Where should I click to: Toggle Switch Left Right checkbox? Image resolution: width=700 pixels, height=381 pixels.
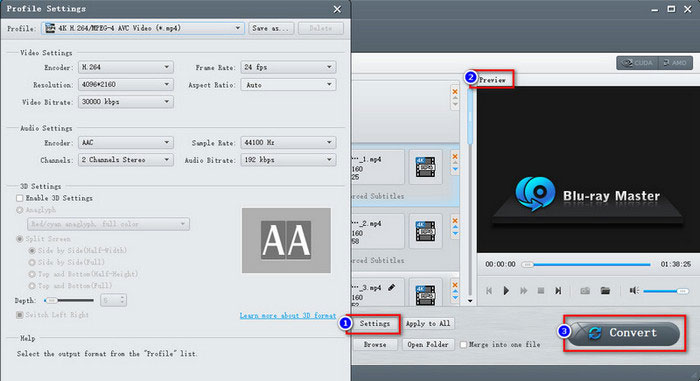pos(20,315)
